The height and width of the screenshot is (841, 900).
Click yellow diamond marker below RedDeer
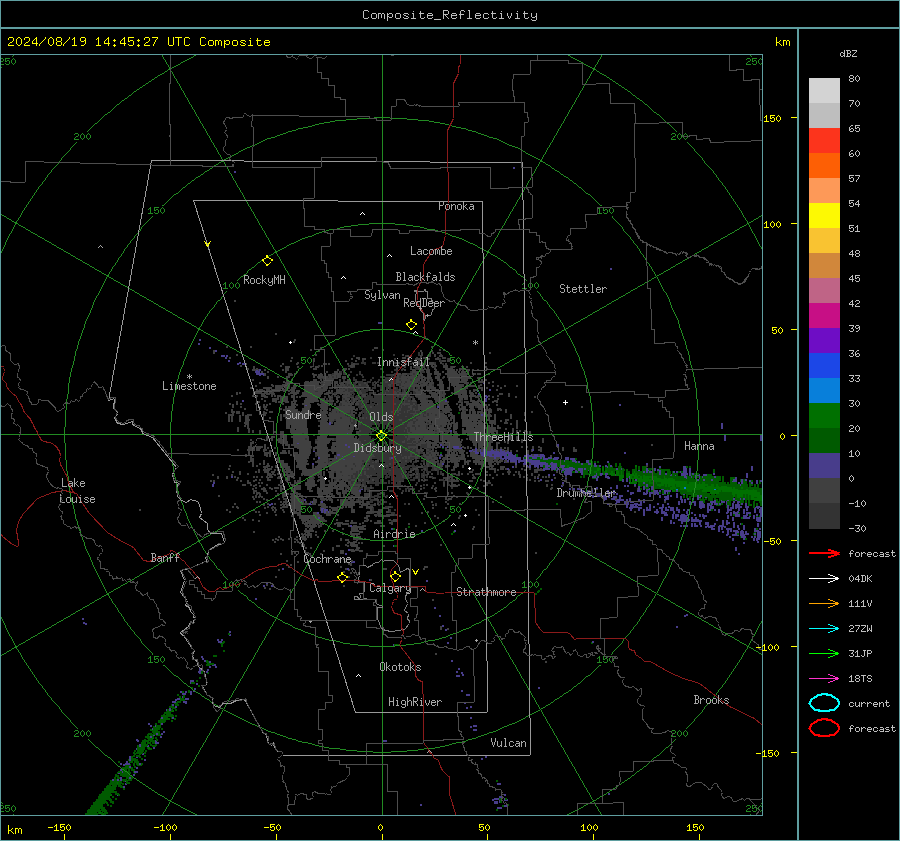point(411,325)
